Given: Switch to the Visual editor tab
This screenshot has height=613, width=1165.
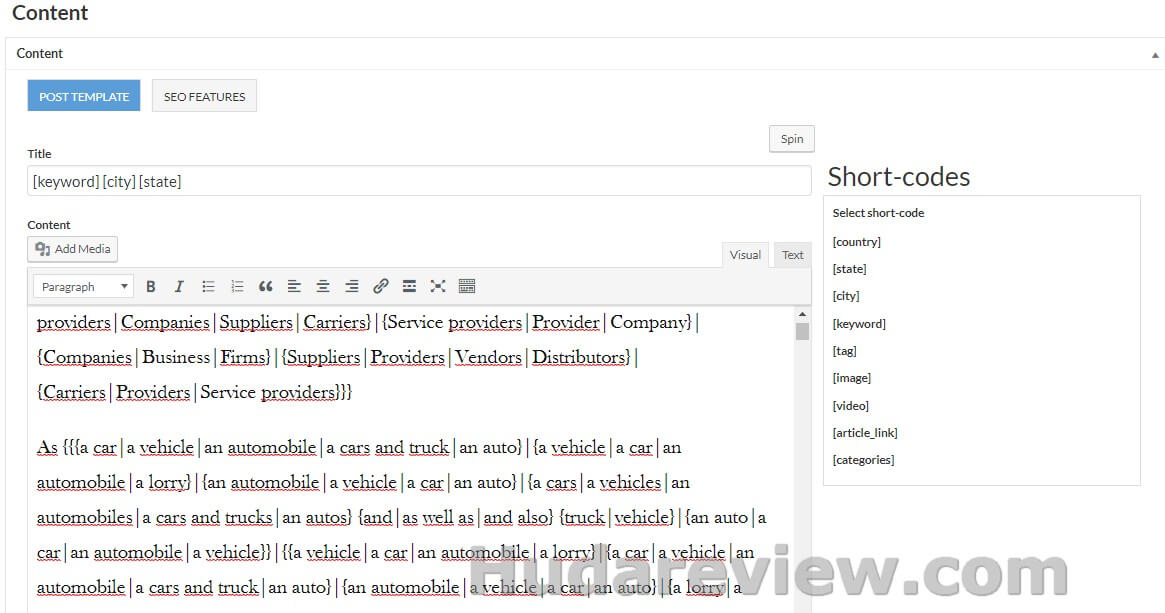Looking at the screenshot, I should [x=745, y=255].
